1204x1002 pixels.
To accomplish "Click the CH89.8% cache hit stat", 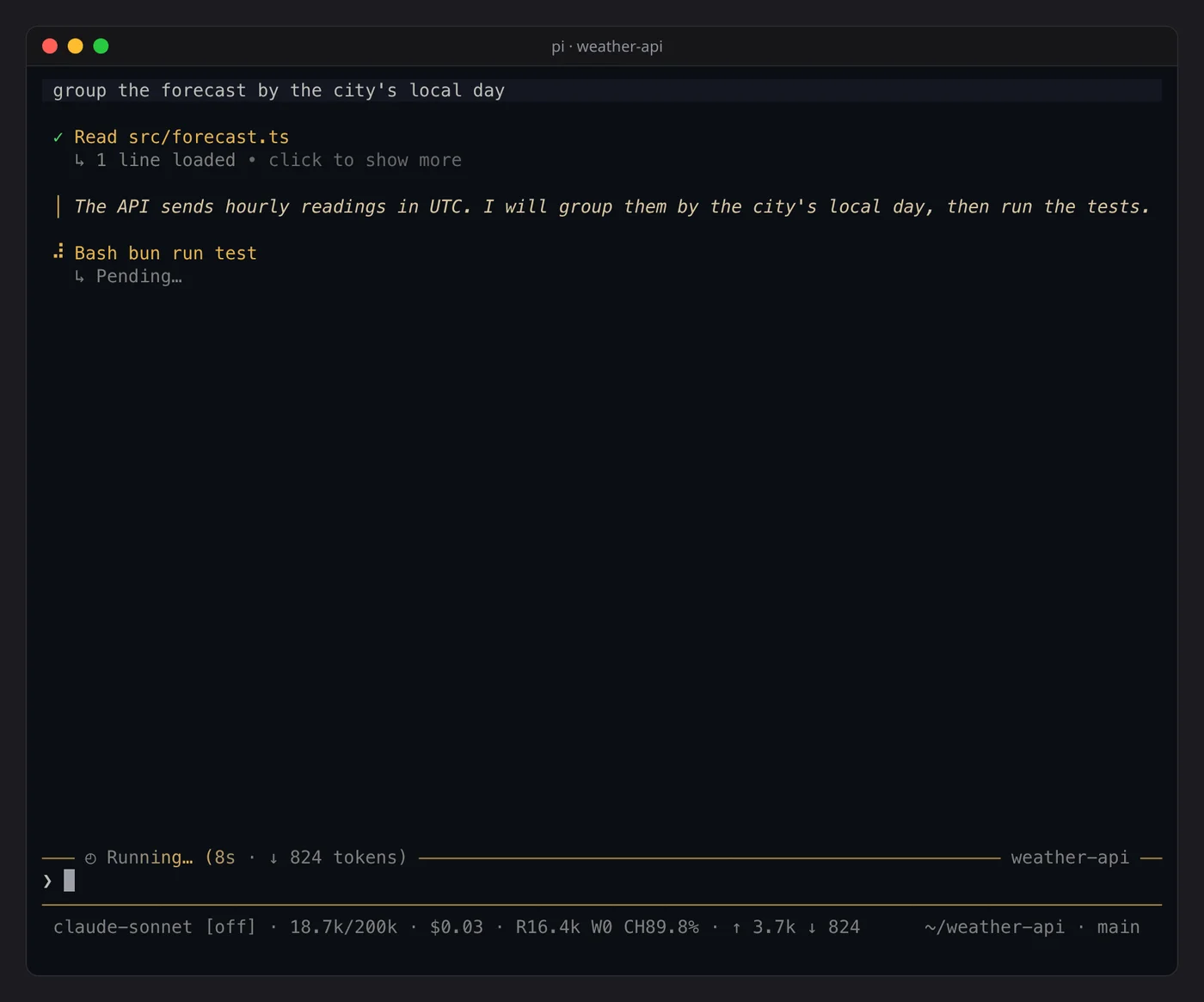I will pos(660,927).
